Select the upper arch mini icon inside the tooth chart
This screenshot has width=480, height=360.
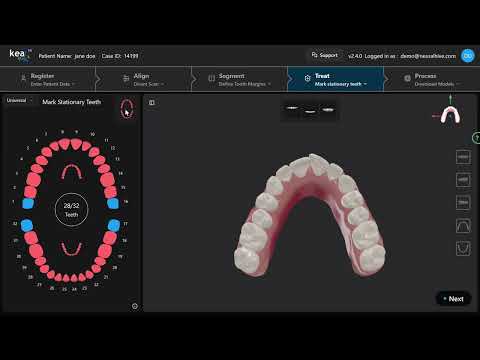[x=71, y=172]
